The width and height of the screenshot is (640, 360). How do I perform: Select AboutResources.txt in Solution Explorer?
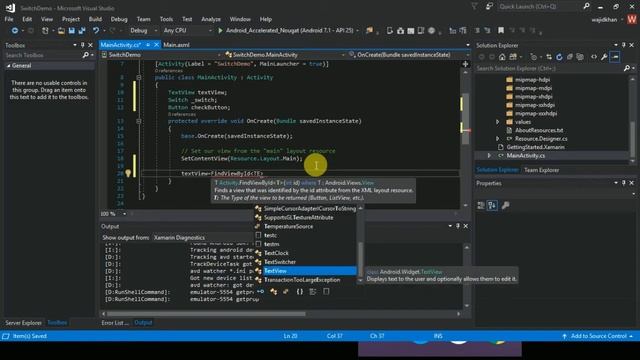coord(539,130)
